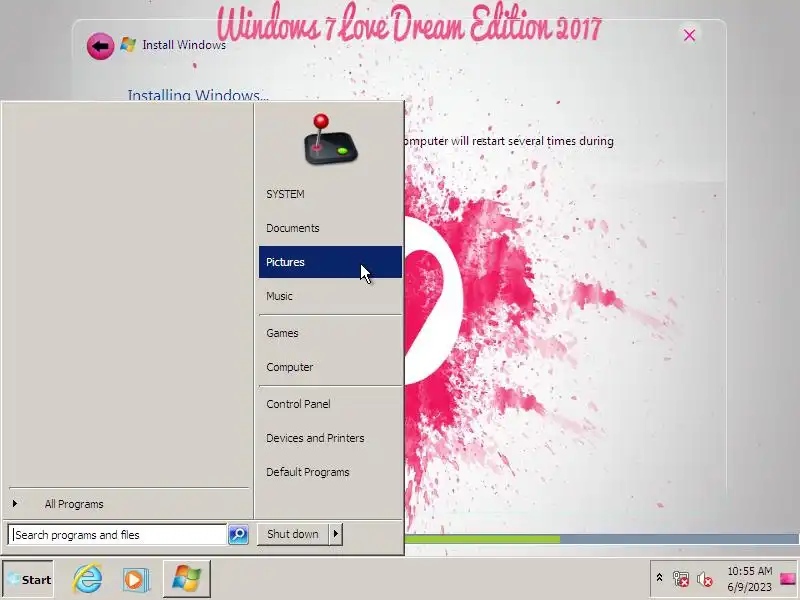Screen dimensions: 800x600
Task: Open Windows Media Player taskbar icon
Action: [x=136, y=580]
